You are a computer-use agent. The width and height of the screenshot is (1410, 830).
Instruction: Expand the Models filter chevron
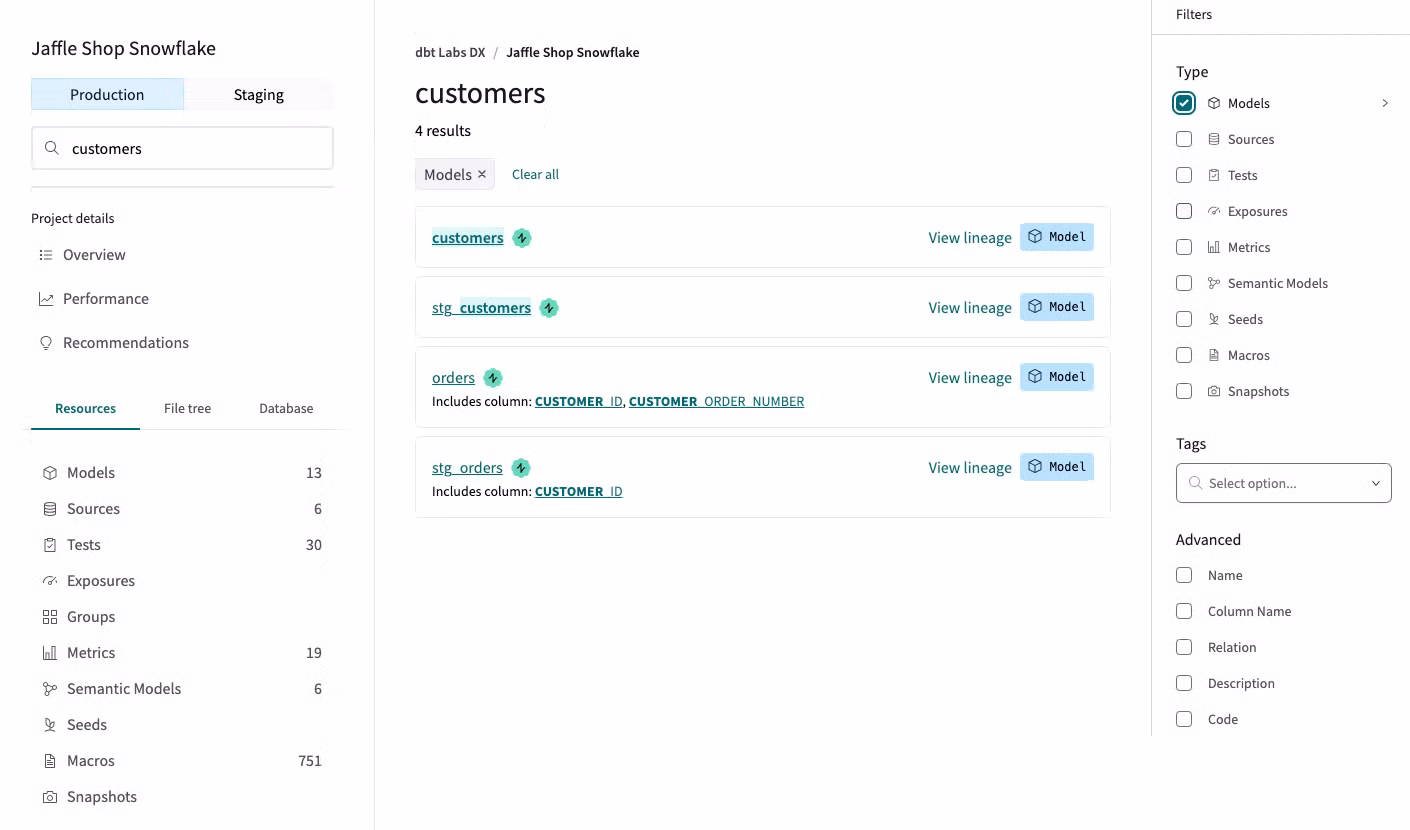(1384, 102)
